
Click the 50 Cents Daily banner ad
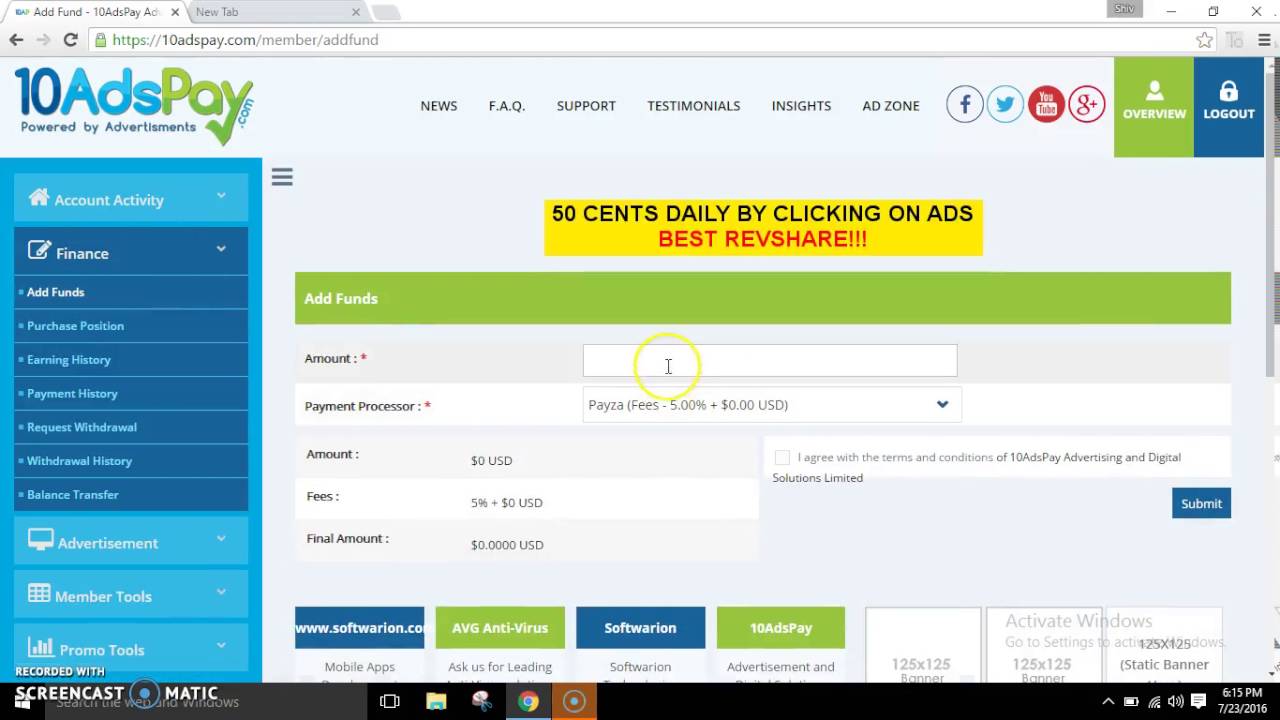pos(763,227)
